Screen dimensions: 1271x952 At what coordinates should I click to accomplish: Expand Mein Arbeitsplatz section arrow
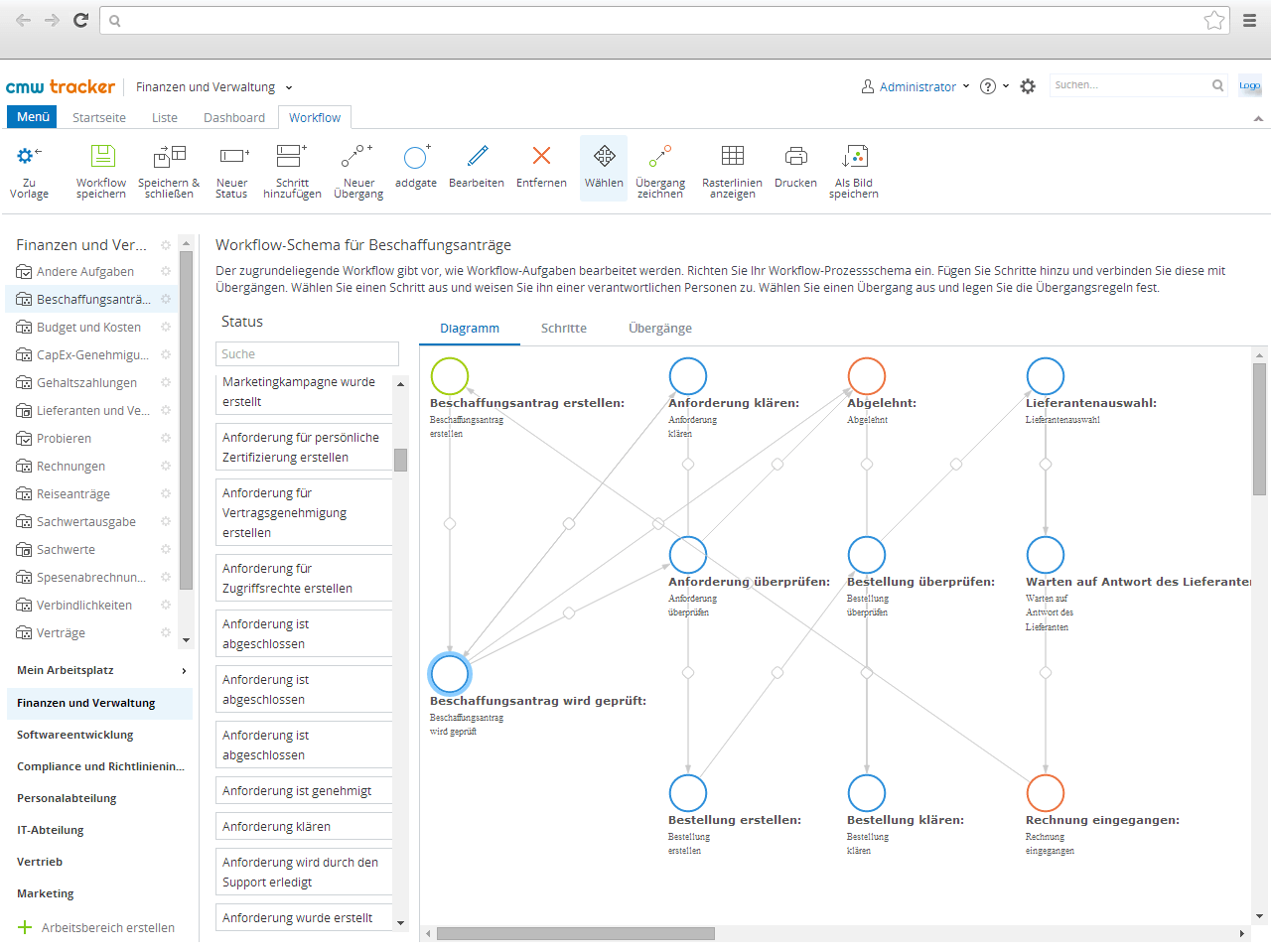click(x=185, y=671)
